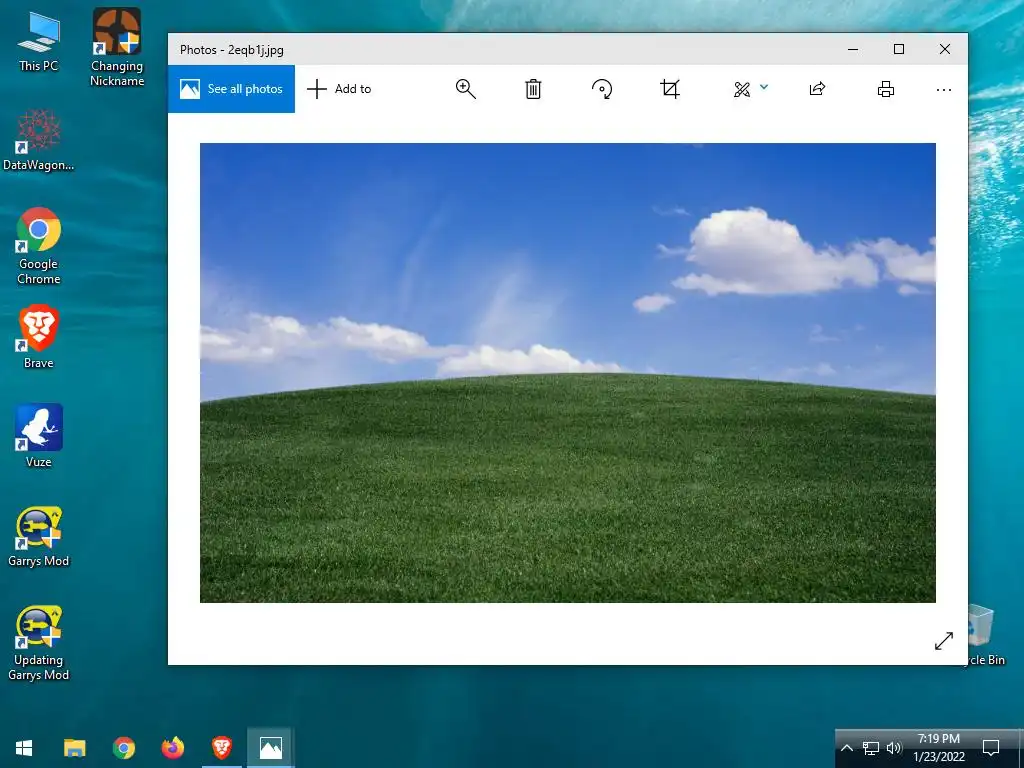Viewport: 1024px width, 768px height.
Task: Open the See more ellipsis menu
Action: 944,89
